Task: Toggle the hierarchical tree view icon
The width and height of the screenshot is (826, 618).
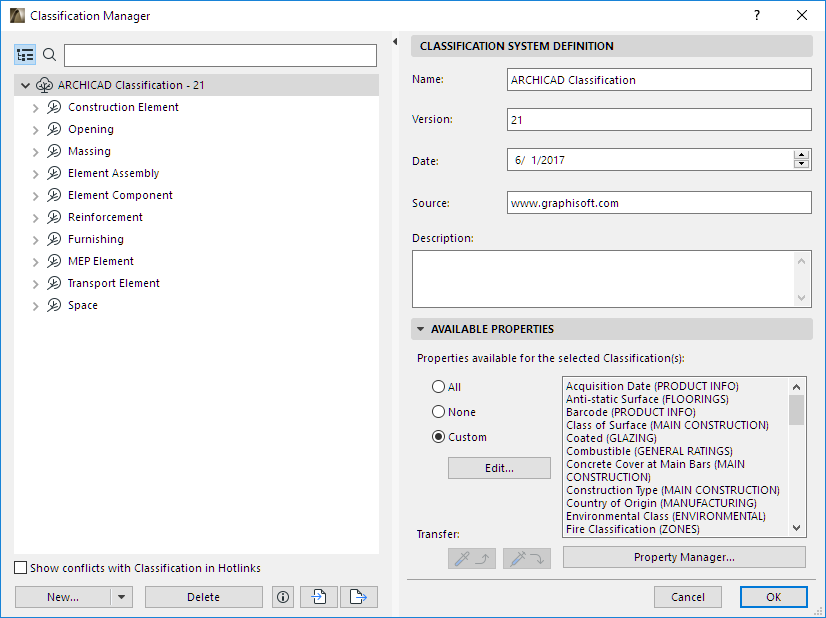Action: [25, 54]
